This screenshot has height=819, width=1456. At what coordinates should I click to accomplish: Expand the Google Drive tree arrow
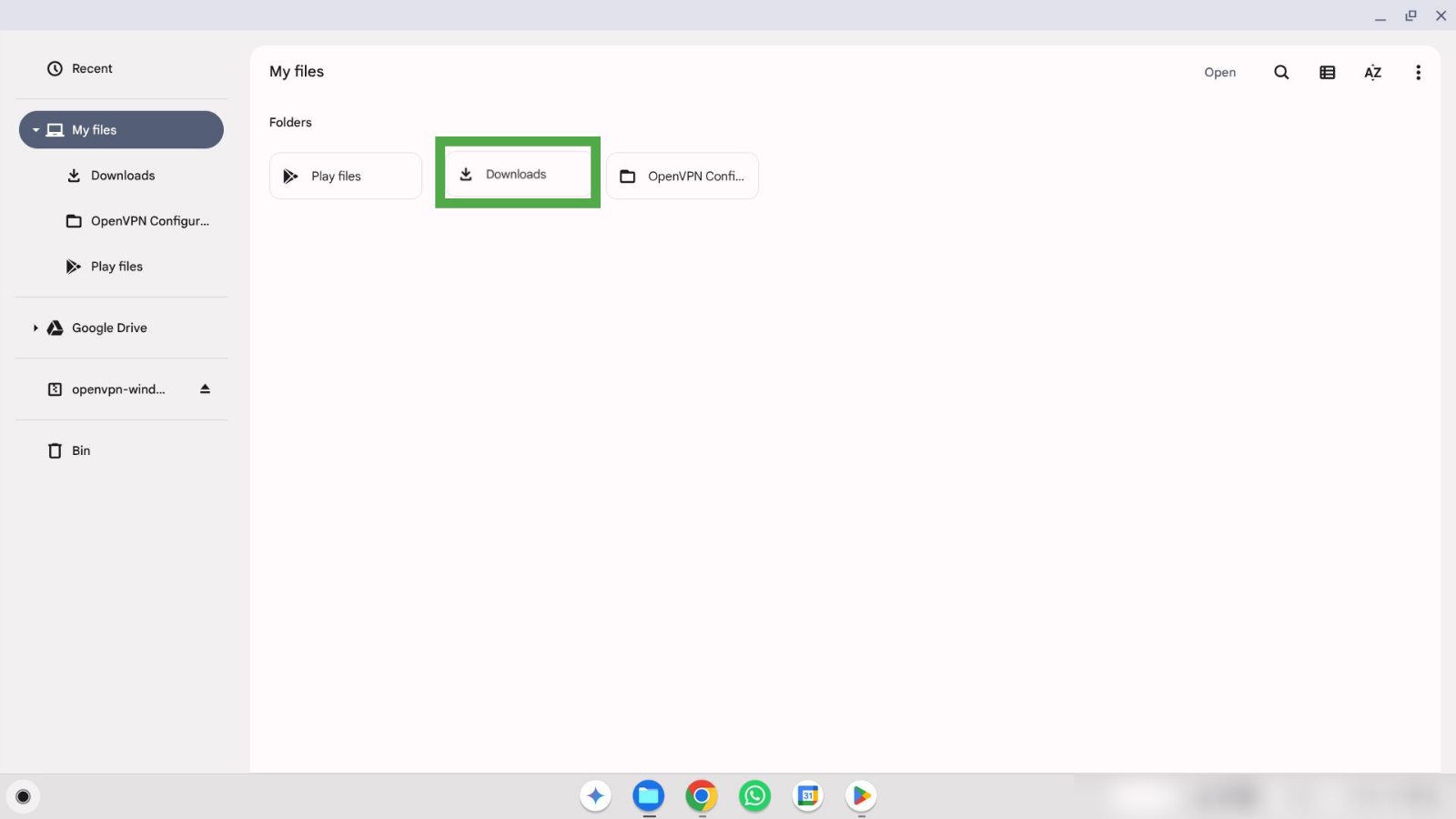point(35,328)
